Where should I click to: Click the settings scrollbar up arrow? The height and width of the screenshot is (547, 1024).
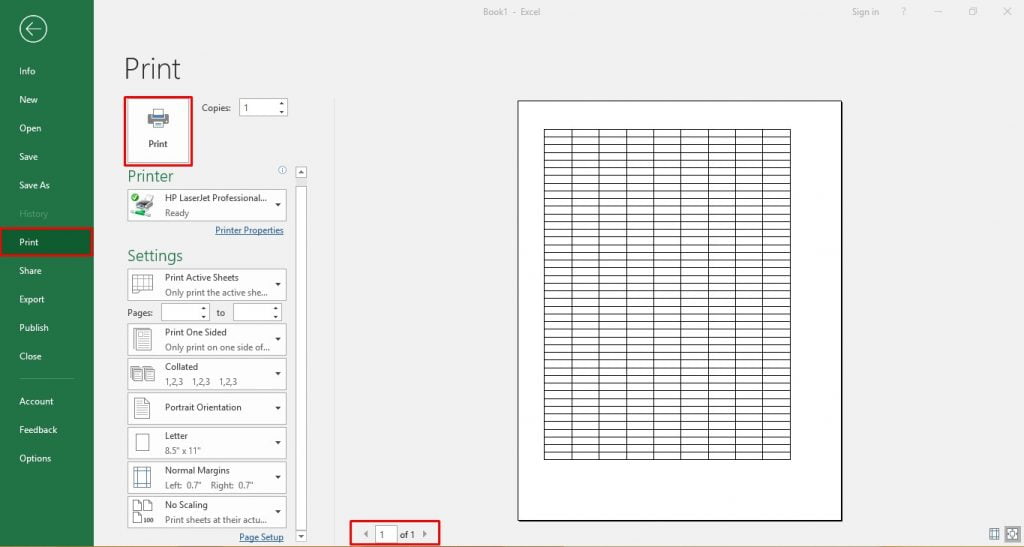(x=301, y=172)
